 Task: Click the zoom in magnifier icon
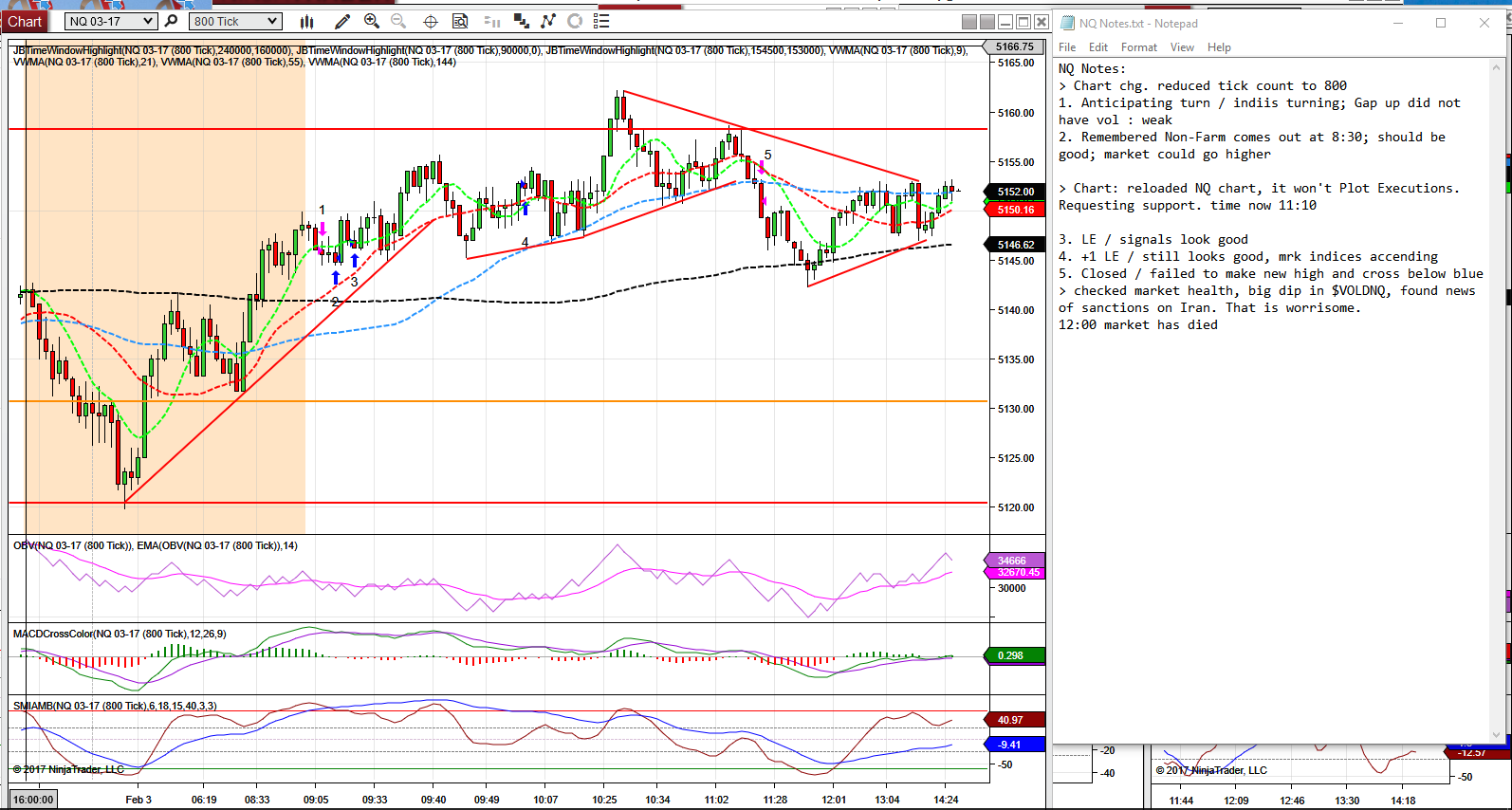point(372,21)
